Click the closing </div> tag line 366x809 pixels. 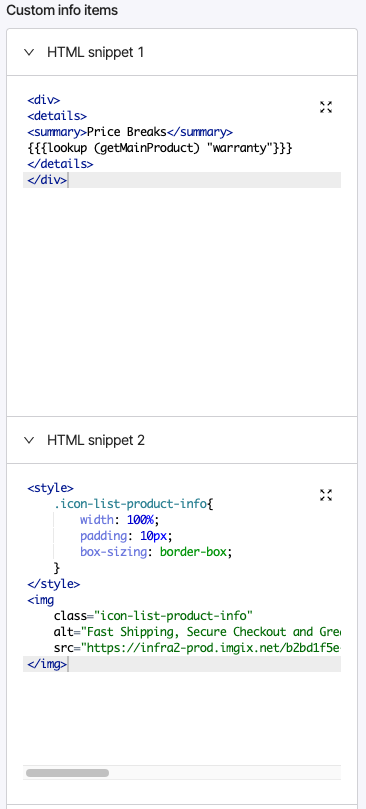pos(182,180)
